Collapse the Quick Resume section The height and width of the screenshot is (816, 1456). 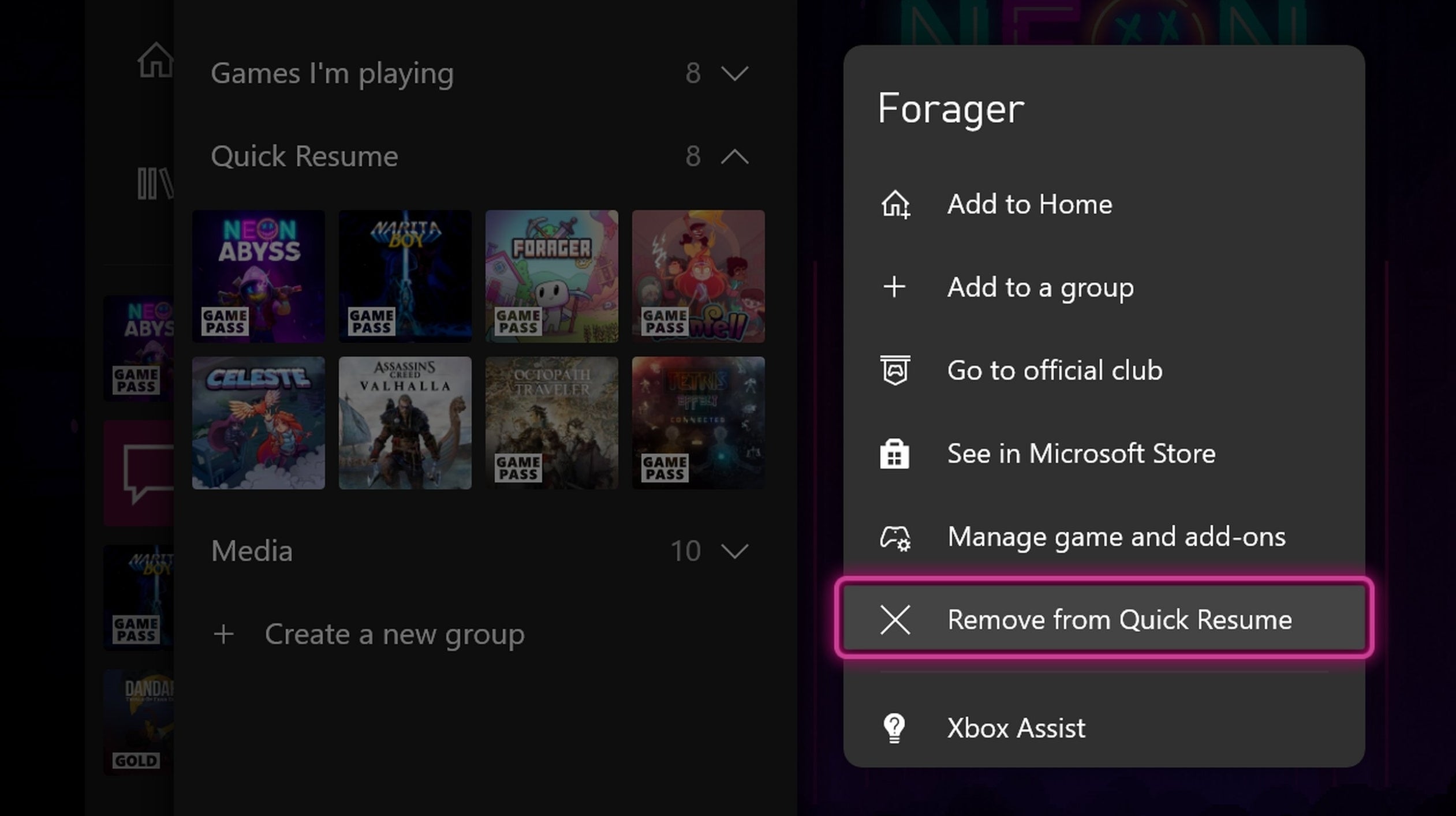tap(734, 156)
